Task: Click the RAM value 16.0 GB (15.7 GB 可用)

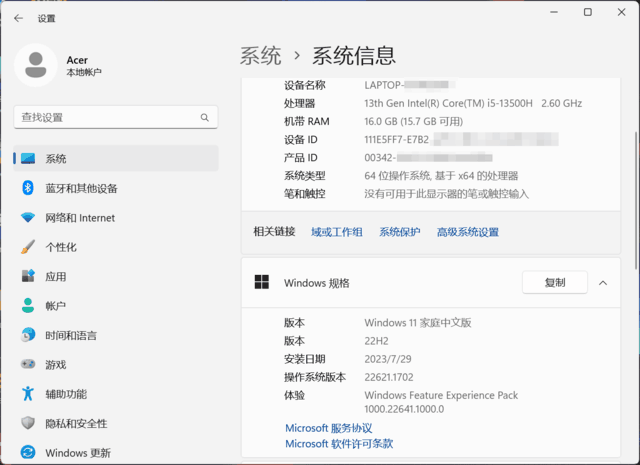Action: tap(413, 121)
